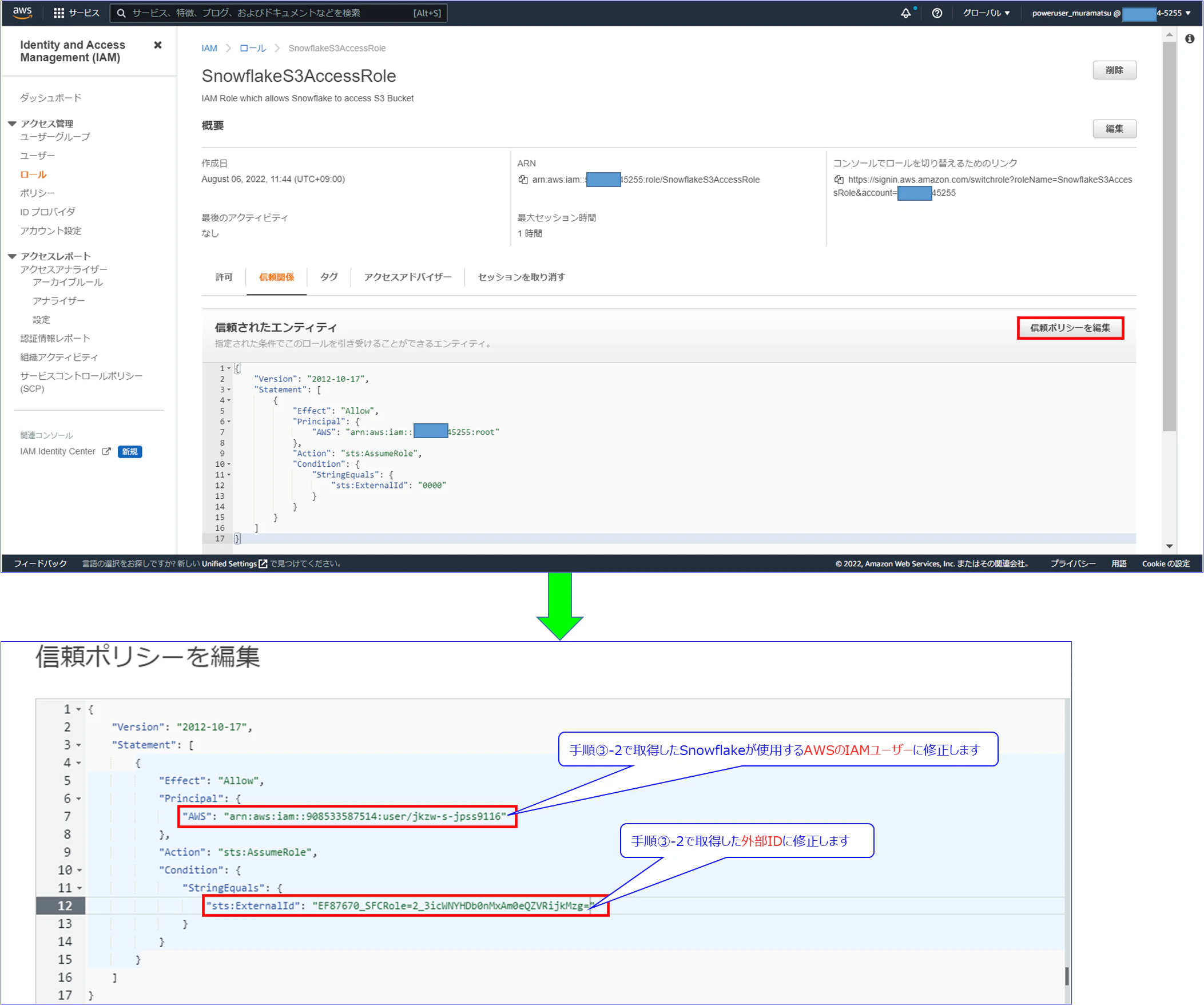Click the フィードバック footer link
1204x1005 pixels.
coord(40,563)
